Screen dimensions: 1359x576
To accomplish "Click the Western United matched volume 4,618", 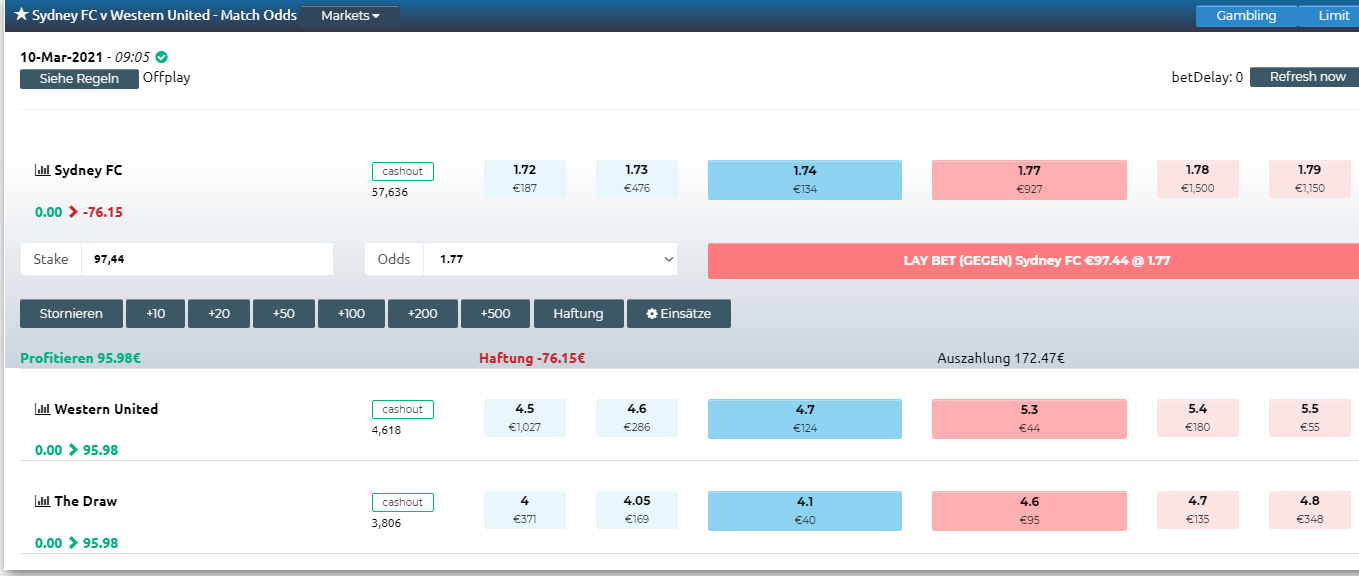I will coord(387,430).
